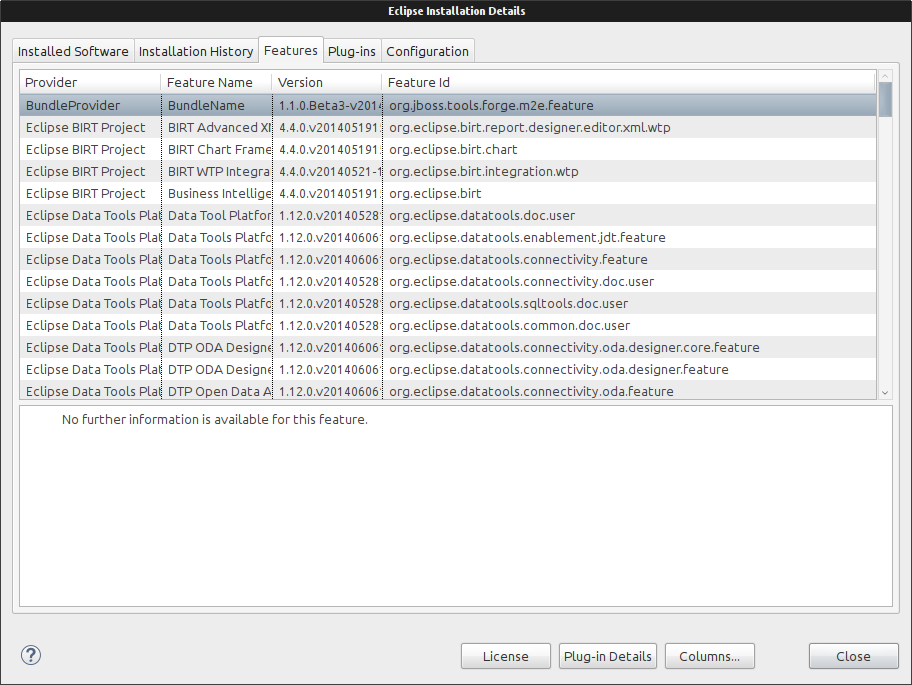This screenshot has width=912, height=685.
Task: Click the BundleProvider cell
Action: 91,105
